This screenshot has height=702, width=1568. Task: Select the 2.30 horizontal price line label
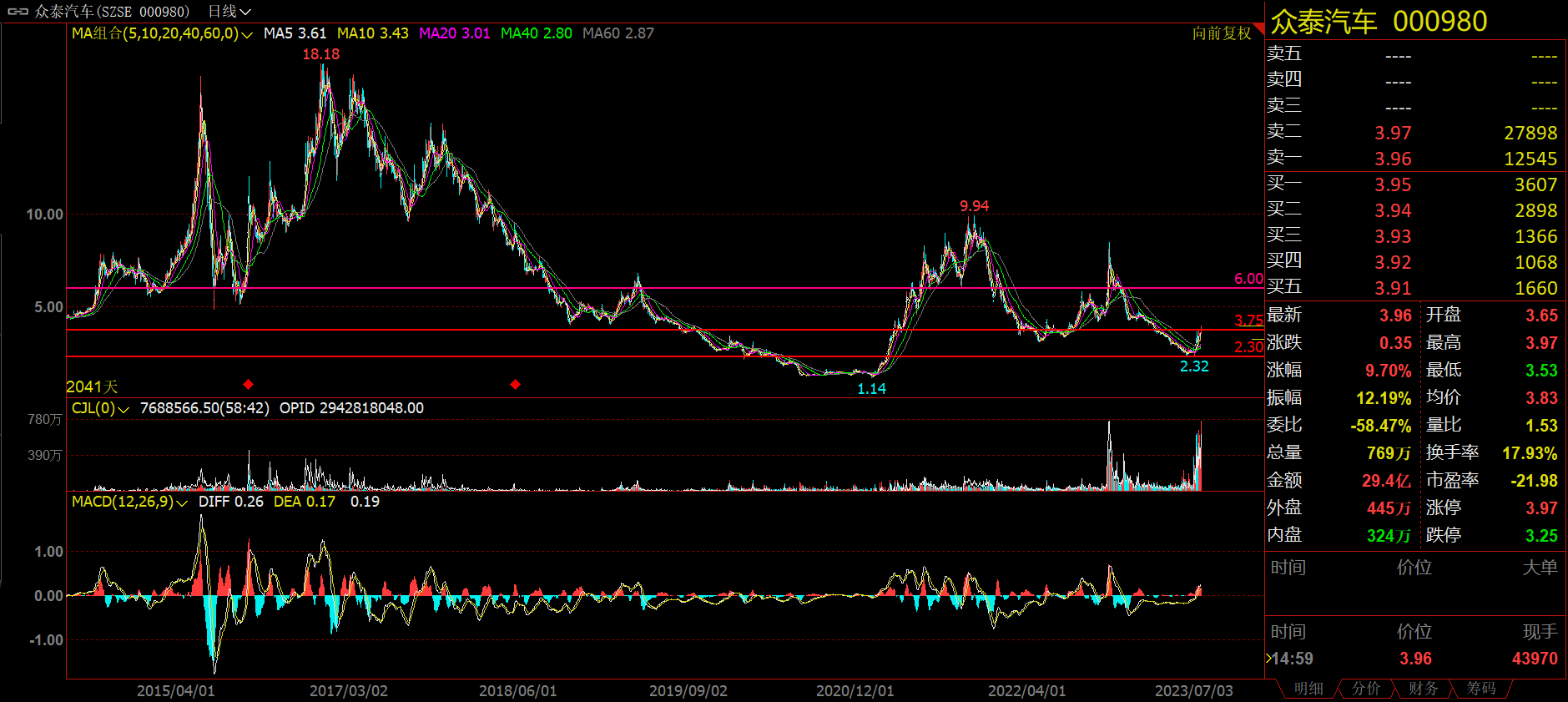(x=1248, y=347)
